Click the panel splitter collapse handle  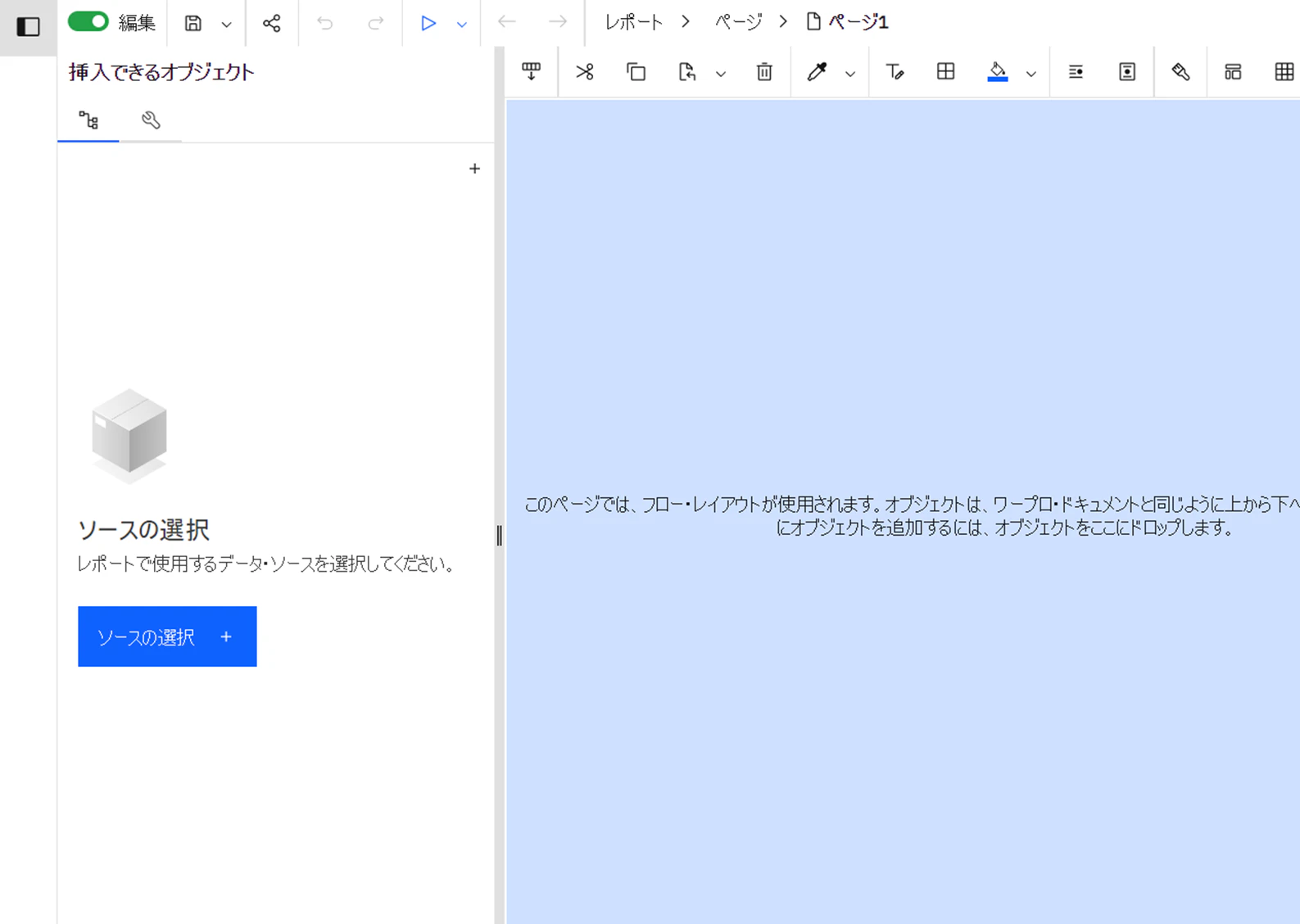(x=499, y=536)
